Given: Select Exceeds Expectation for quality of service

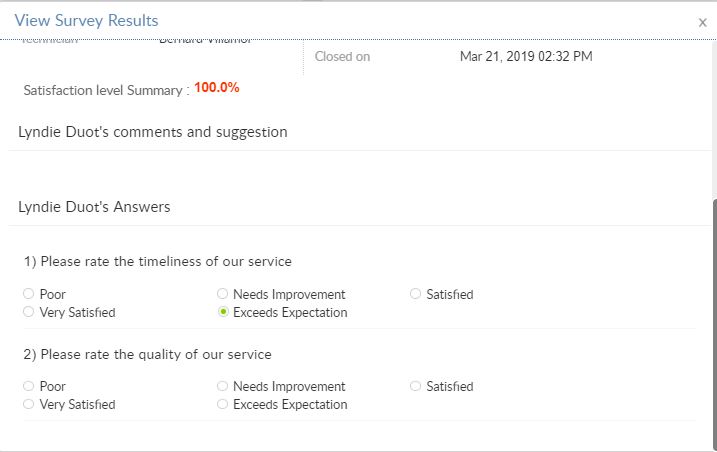Looking at the screenshot, I should pyautogui.click(x=223, y=405).
